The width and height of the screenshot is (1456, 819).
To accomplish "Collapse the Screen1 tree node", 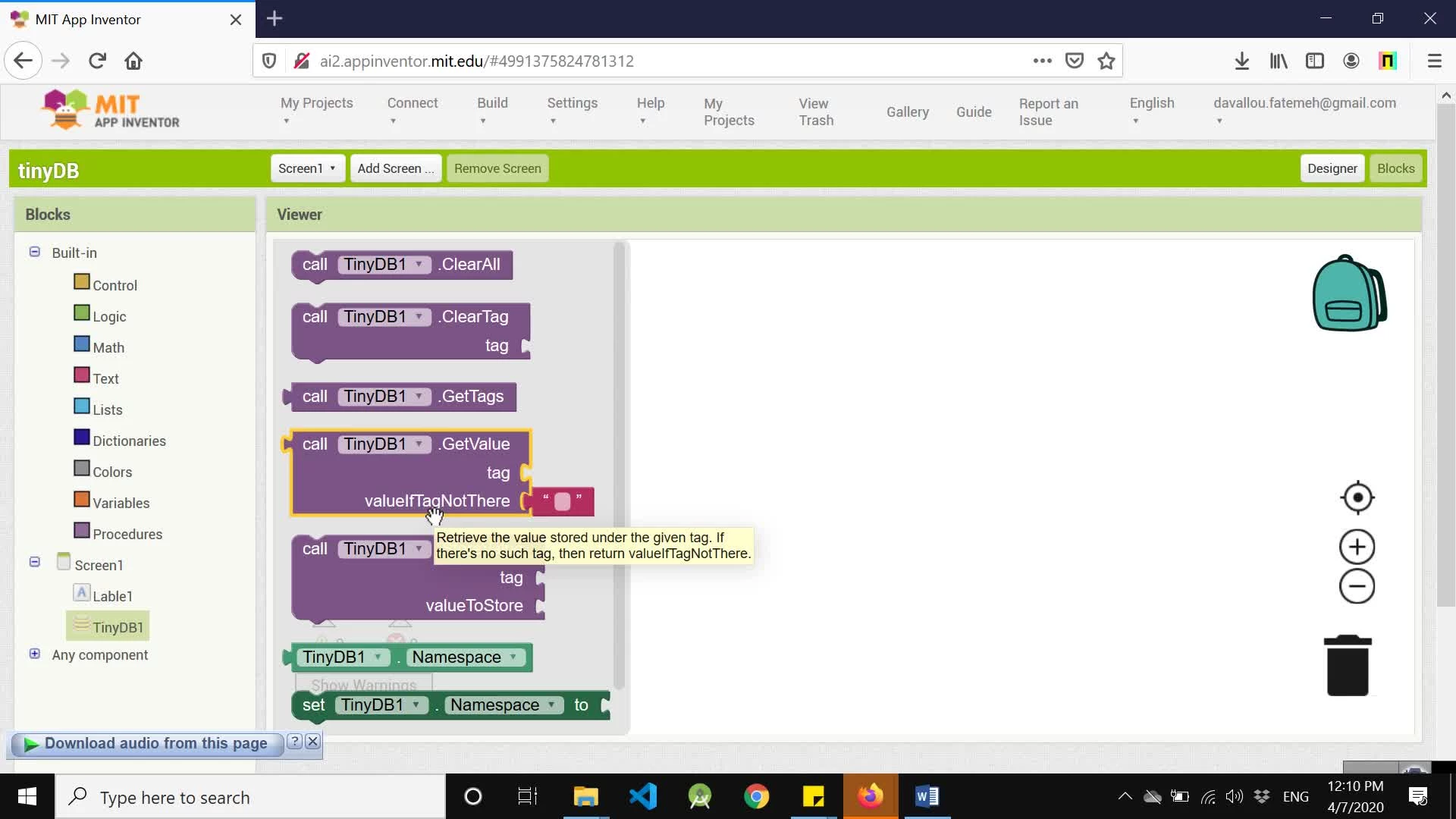I will (34, 562).
